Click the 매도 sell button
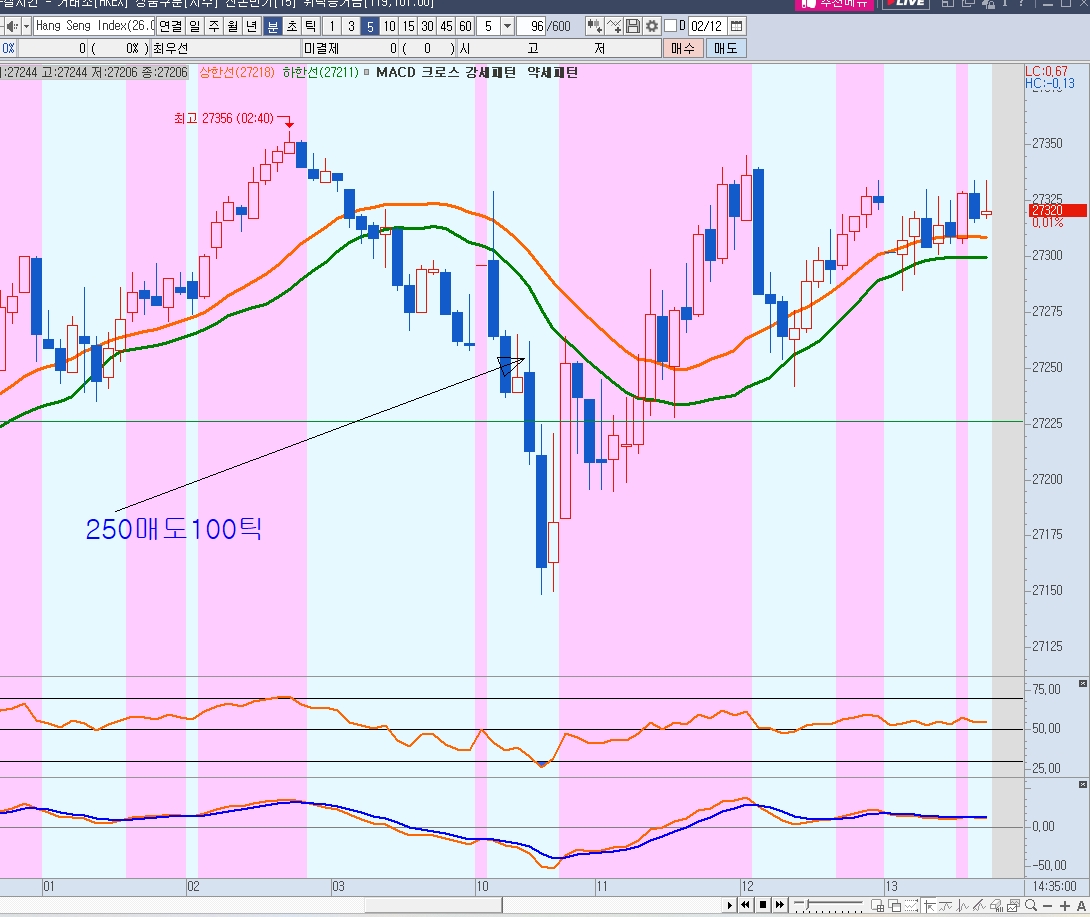The width and height of the screenshot is (1090, 917). coord(725,48)
